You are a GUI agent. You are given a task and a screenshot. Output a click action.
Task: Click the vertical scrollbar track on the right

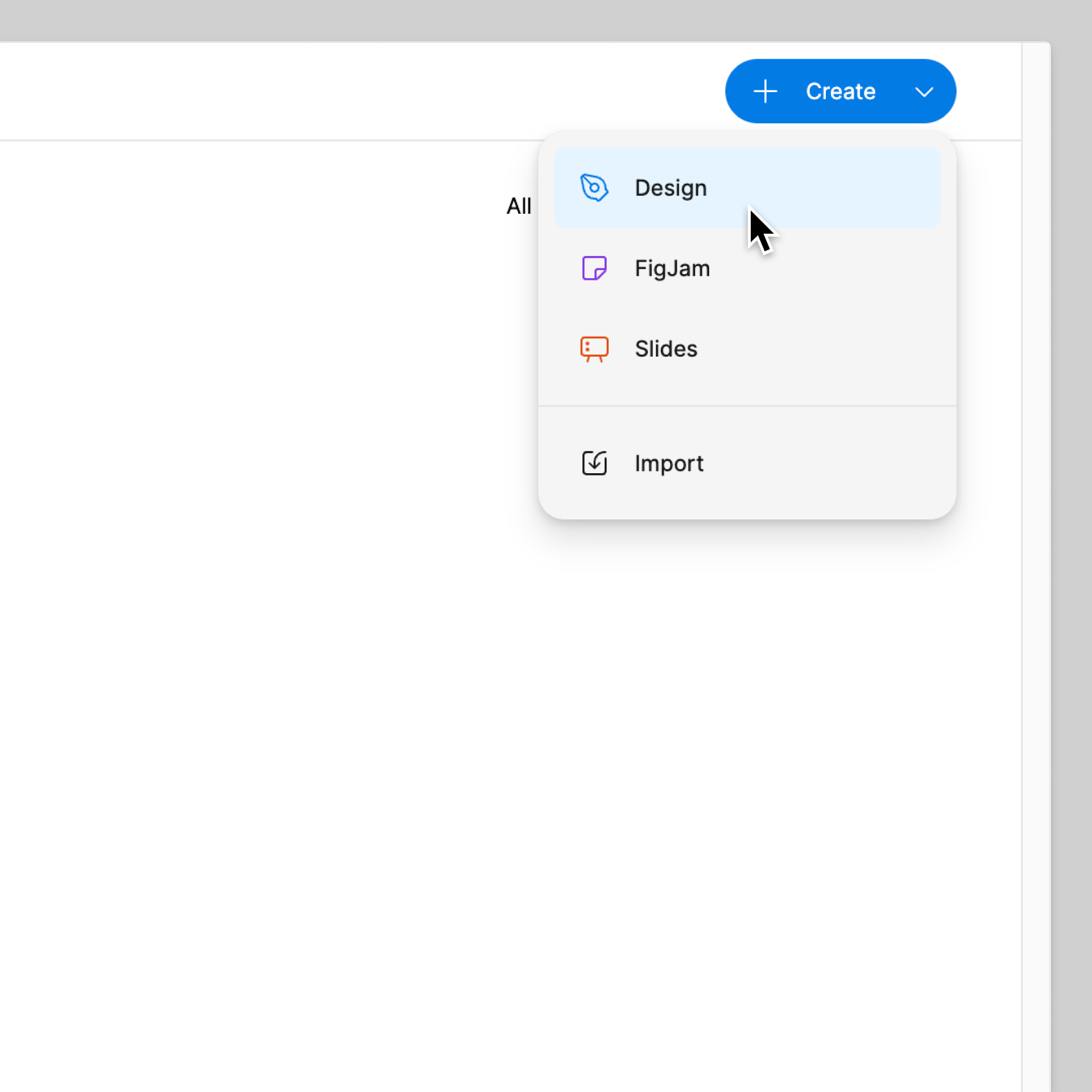pos(1035,569)
